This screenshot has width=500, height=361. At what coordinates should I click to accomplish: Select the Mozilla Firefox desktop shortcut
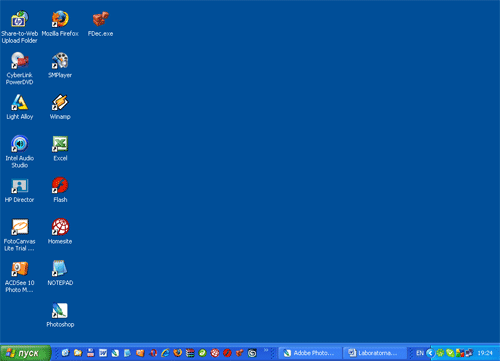pos(60,23)
